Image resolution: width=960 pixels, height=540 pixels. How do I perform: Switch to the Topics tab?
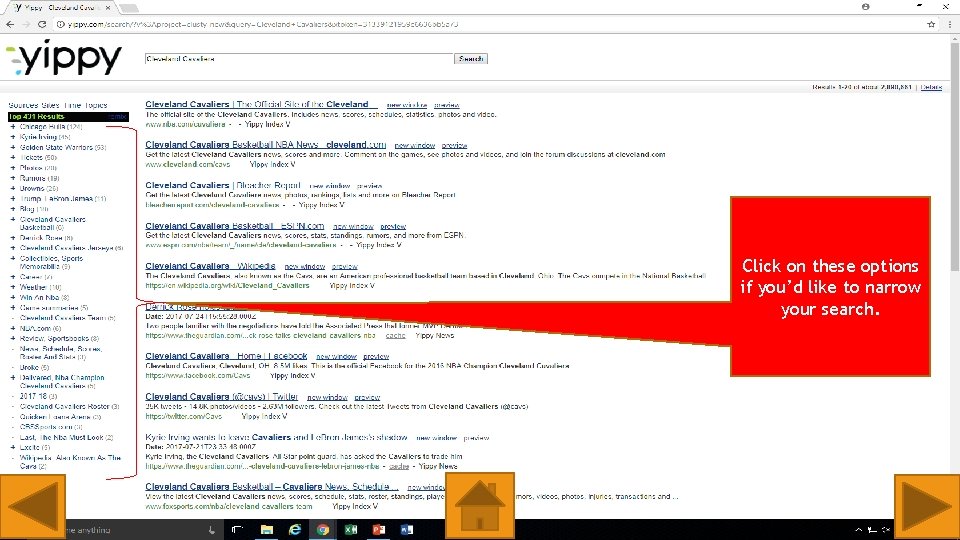tap(96, 105)
